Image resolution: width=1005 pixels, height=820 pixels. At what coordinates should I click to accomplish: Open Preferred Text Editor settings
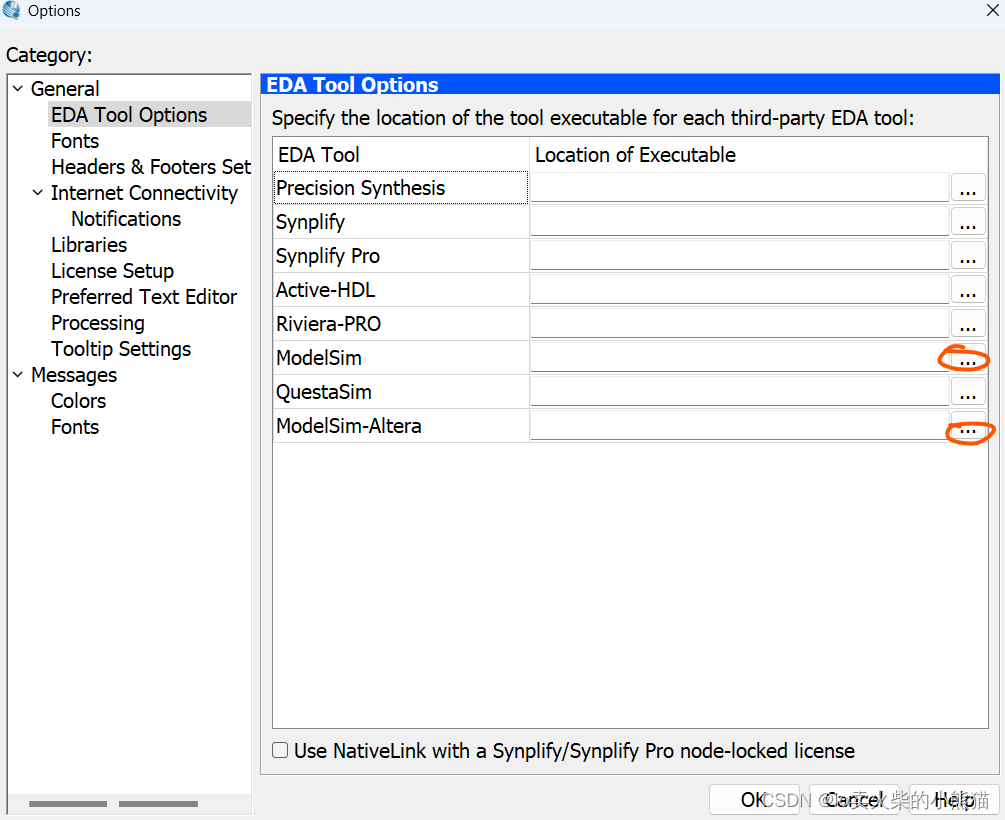[x=144, y=297]
